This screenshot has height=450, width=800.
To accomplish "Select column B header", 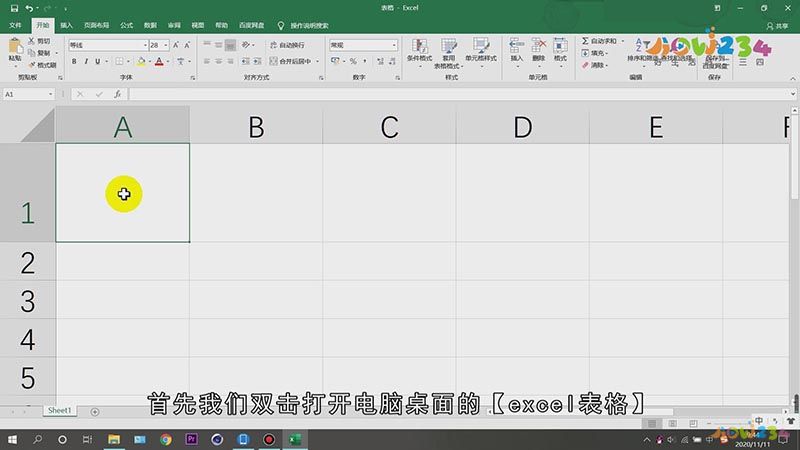I will pos(256,126).
